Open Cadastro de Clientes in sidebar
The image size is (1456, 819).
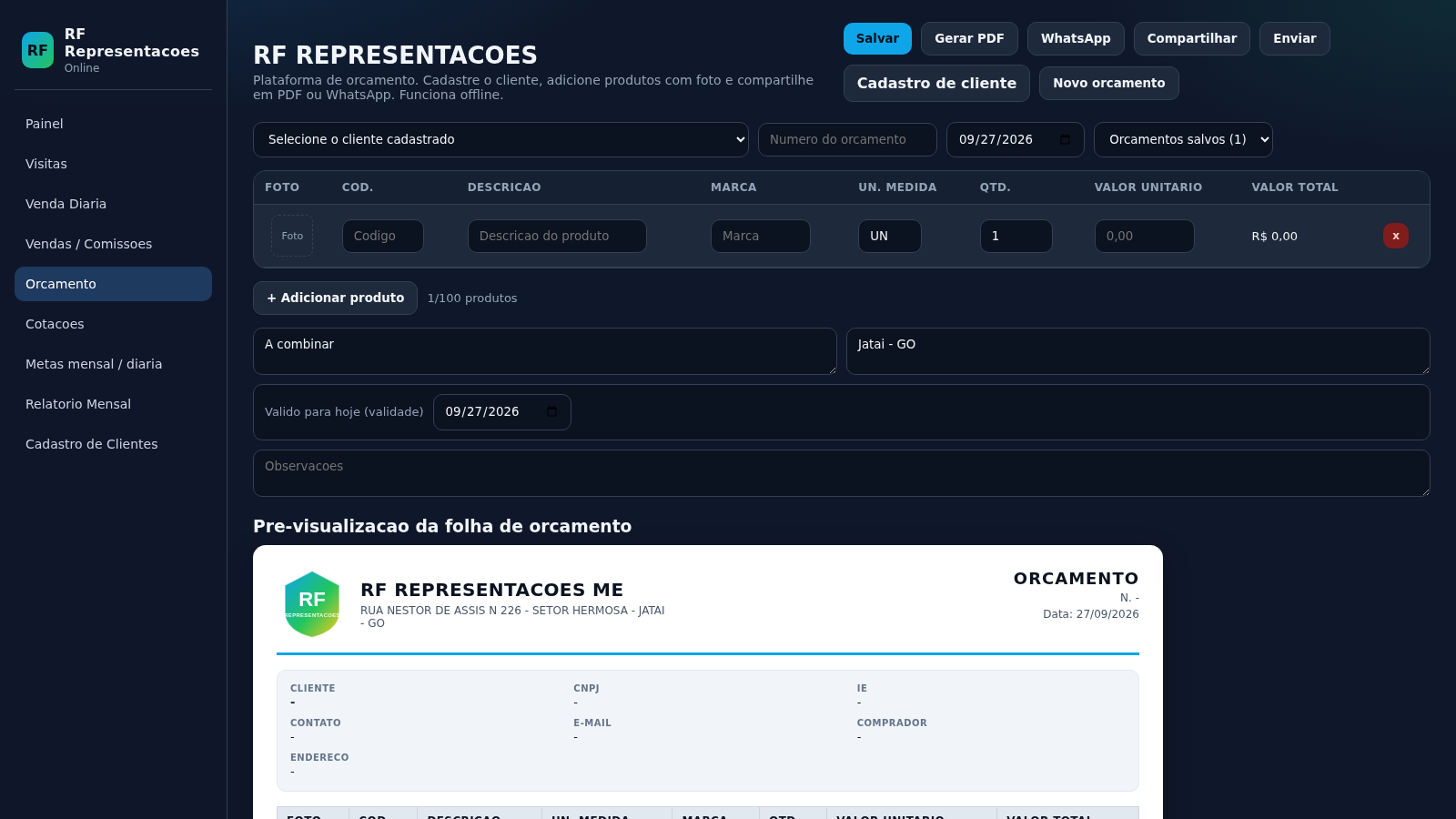(x=113, y=444)
